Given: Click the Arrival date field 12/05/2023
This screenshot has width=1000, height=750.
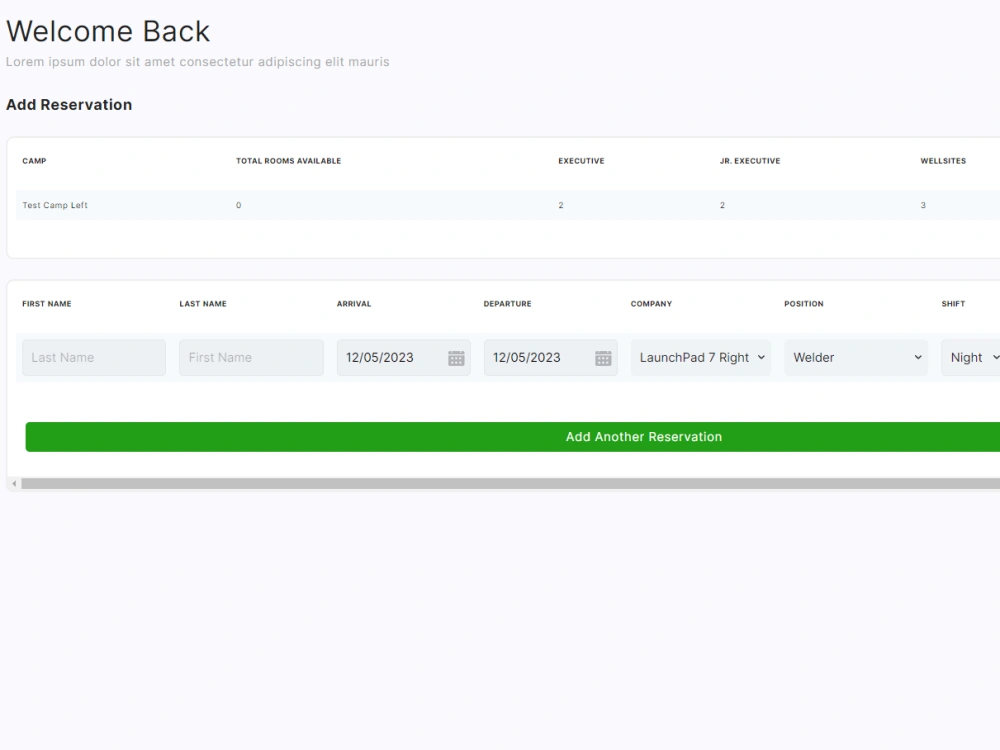Looking at the screenshot, I should [404, 358].
